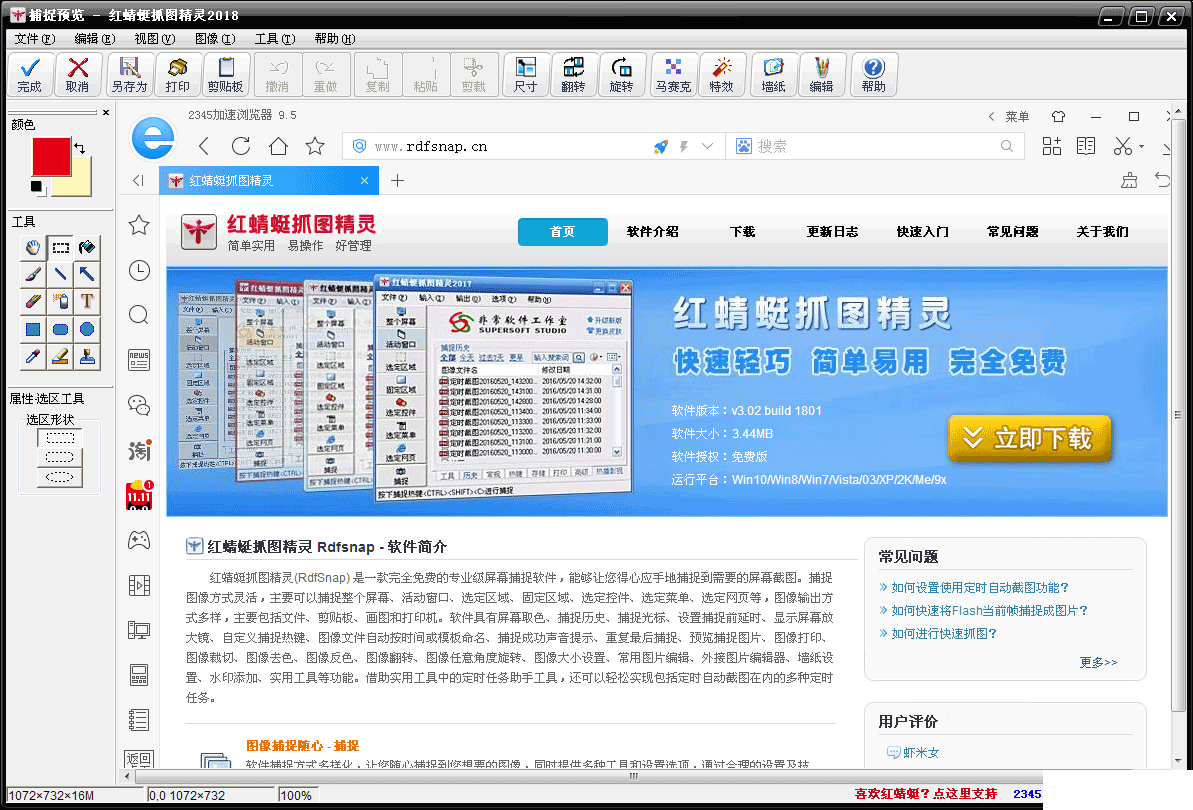Click the 另存为 (save as) toolbar icon
Viewport: 1193px width, 810px height.
(129, 75)
